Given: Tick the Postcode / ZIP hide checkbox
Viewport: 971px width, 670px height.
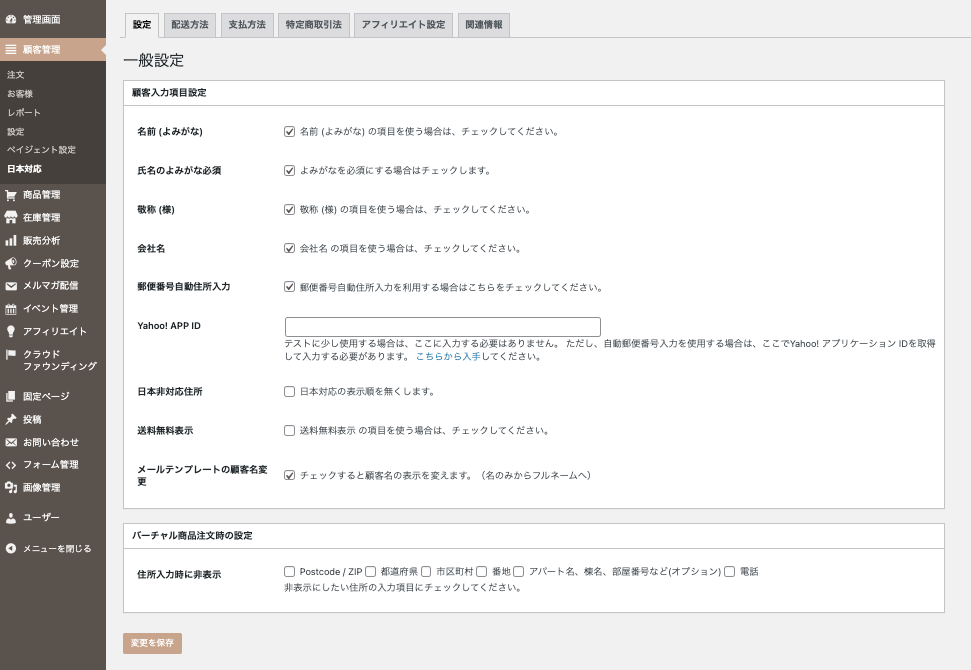Looking at the screenshot, I should click(x=290, y=571).
